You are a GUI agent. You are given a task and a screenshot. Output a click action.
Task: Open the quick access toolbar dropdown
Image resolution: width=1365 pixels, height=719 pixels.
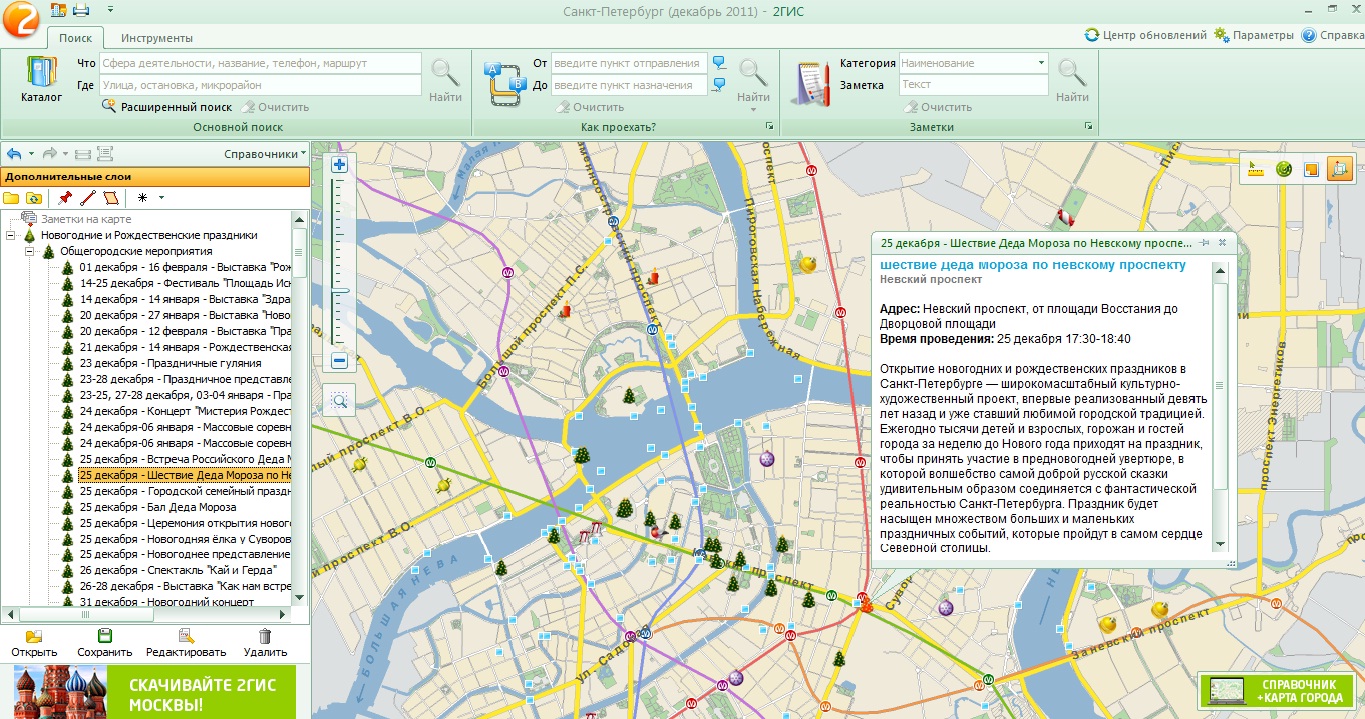click(109, 10)
